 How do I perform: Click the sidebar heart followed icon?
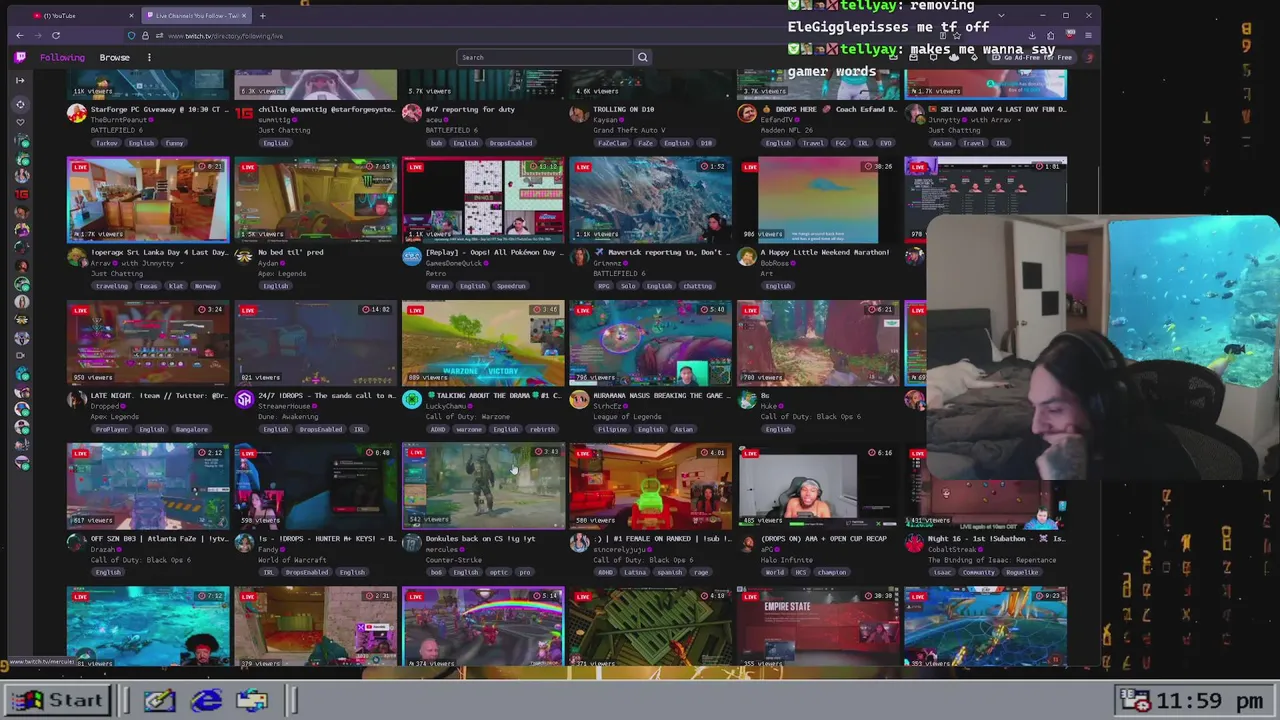coord(20,122)
